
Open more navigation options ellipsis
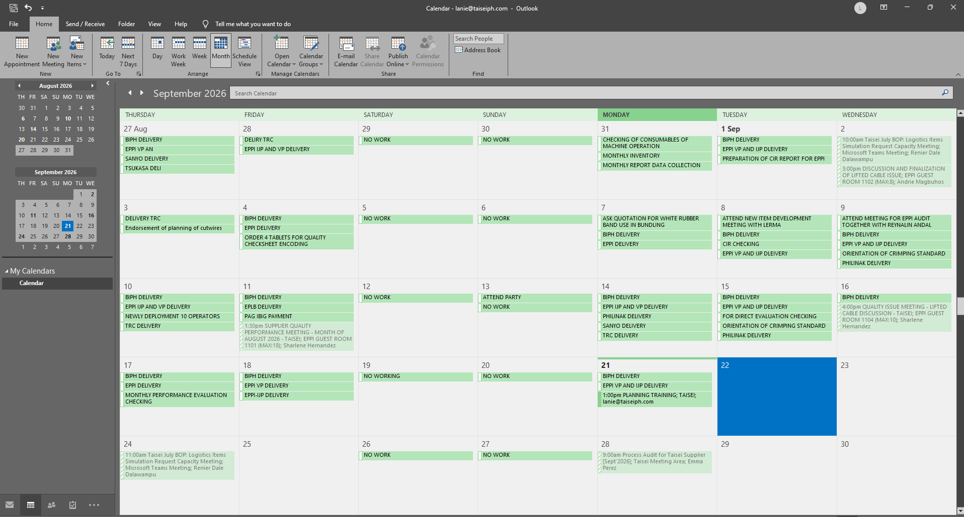[93, 505]
